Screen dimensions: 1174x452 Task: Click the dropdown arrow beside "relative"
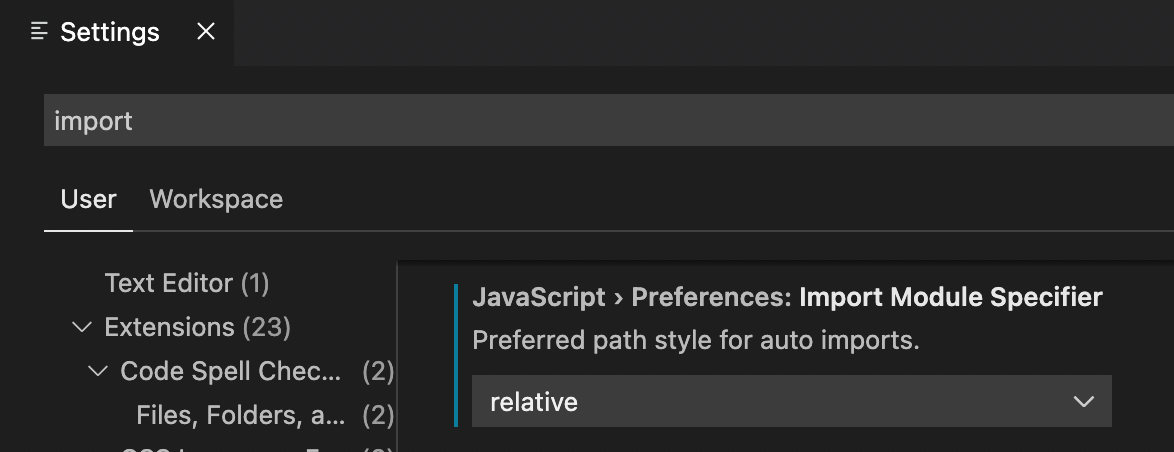[x=1083, y=402]
